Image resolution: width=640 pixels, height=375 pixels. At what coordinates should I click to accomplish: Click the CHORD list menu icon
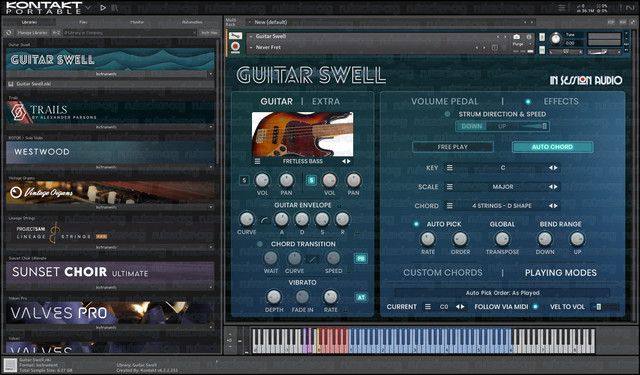[x=449, y=206]
